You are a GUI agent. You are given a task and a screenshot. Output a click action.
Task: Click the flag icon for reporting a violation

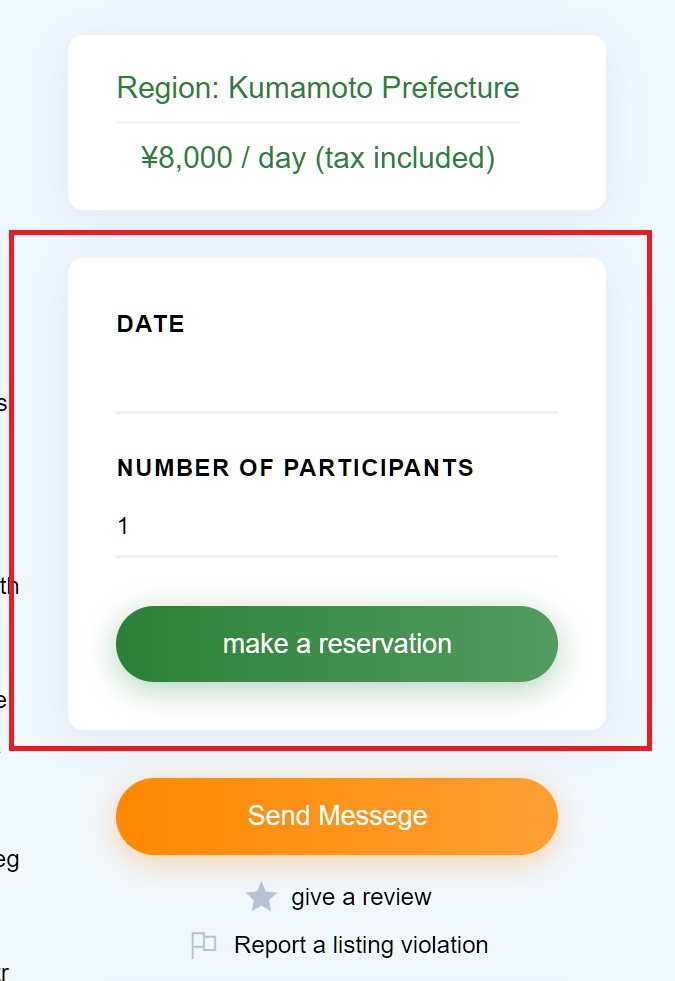[x=203, y=945]
